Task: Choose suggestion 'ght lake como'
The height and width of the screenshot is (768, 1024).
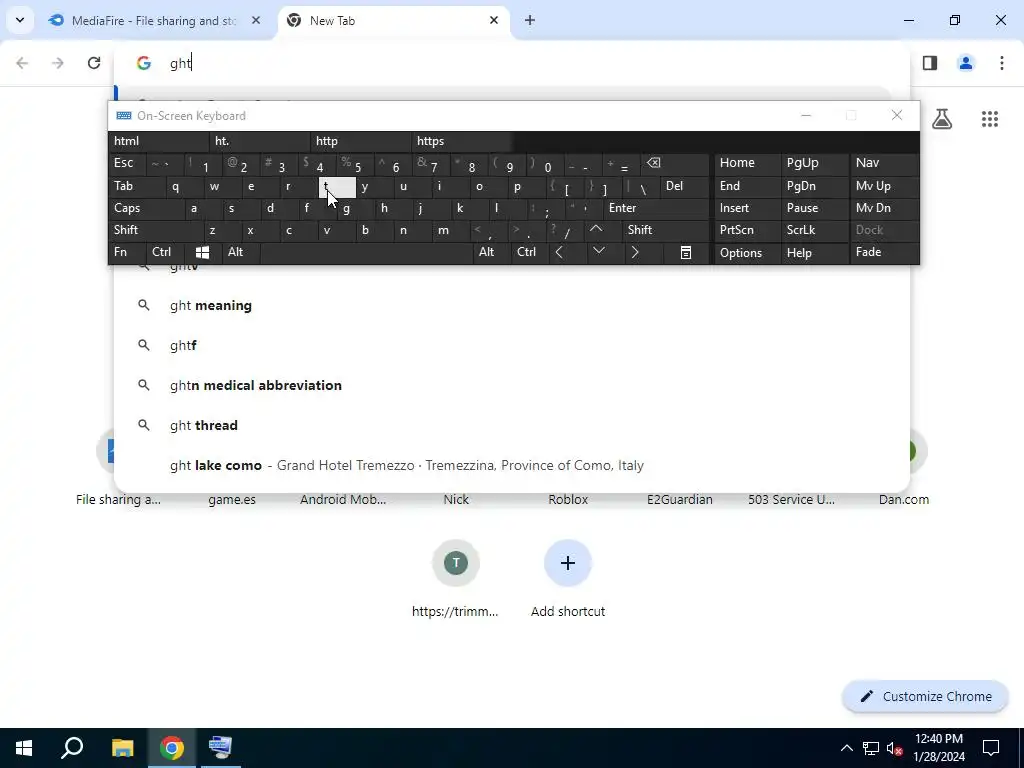Action: coord(512,466)
